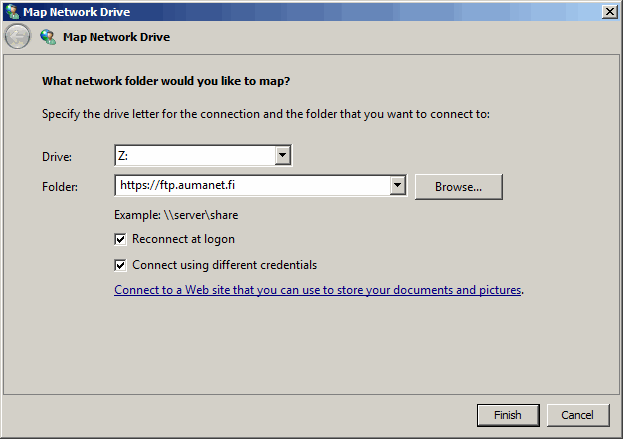The height and width of the screenshot is (439, 624).
Task: Open the Browse... folder picker
Action: click(x=458, y=187)
